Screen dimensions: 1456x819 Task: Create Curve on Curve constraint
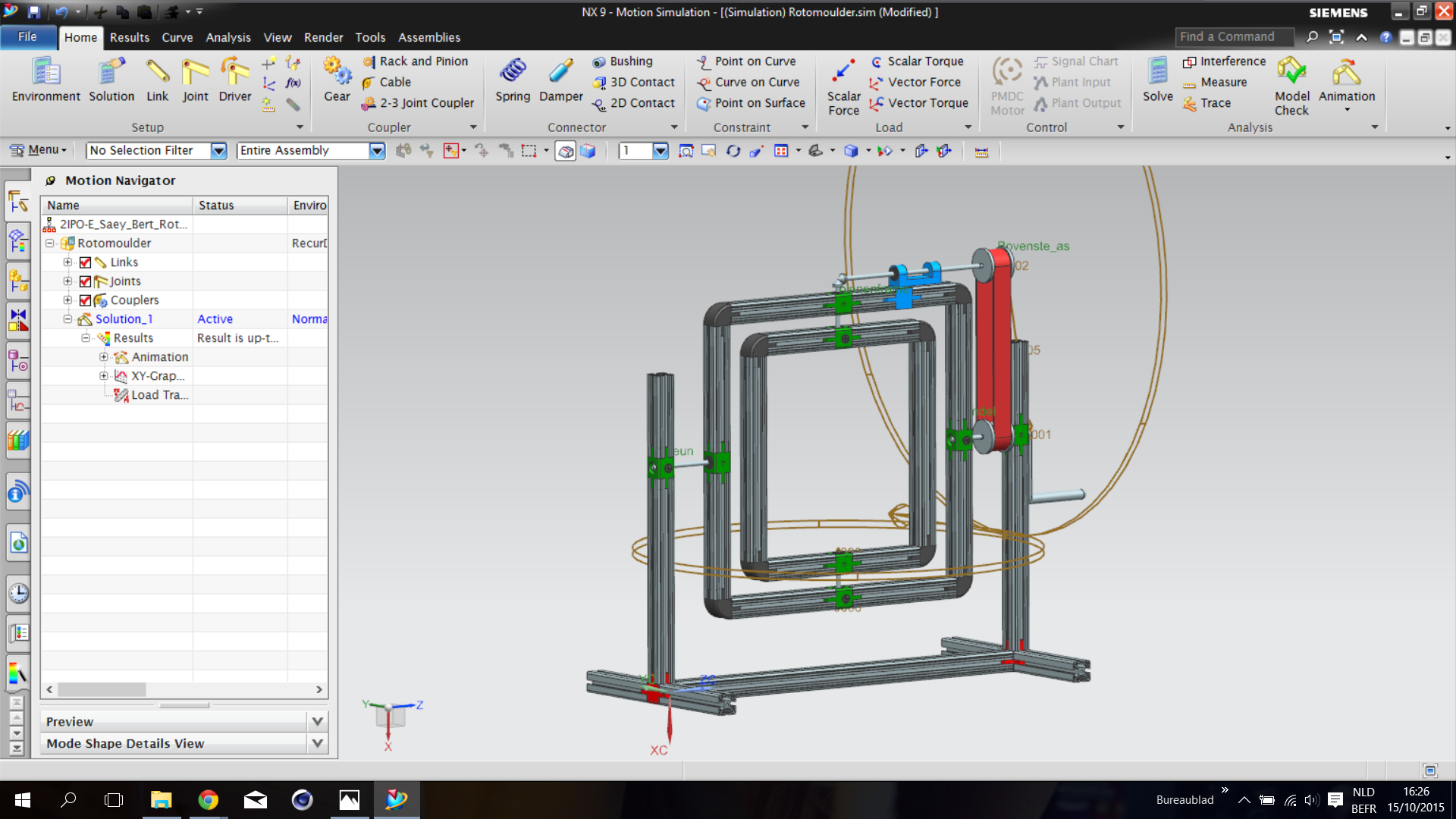point(748,82)
